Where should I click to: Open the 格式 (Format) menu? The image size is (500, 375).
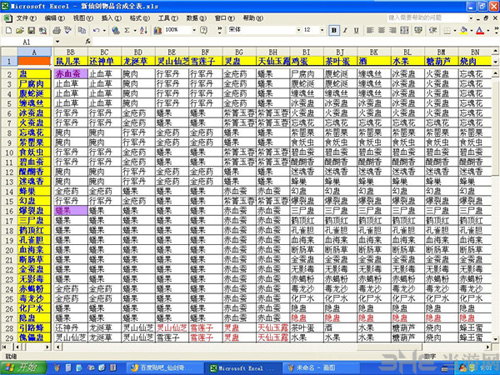140,18
